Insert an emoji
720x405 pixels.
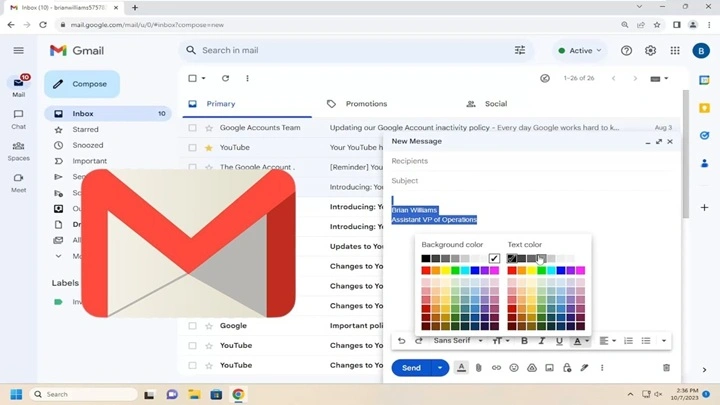pos(514,368)
